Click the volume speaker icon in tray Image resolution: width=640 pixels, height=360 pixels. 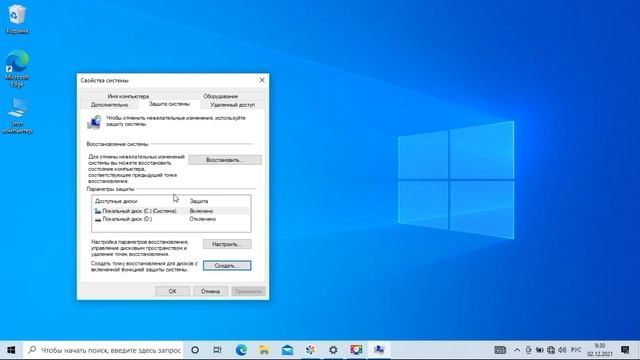point(562,350)
